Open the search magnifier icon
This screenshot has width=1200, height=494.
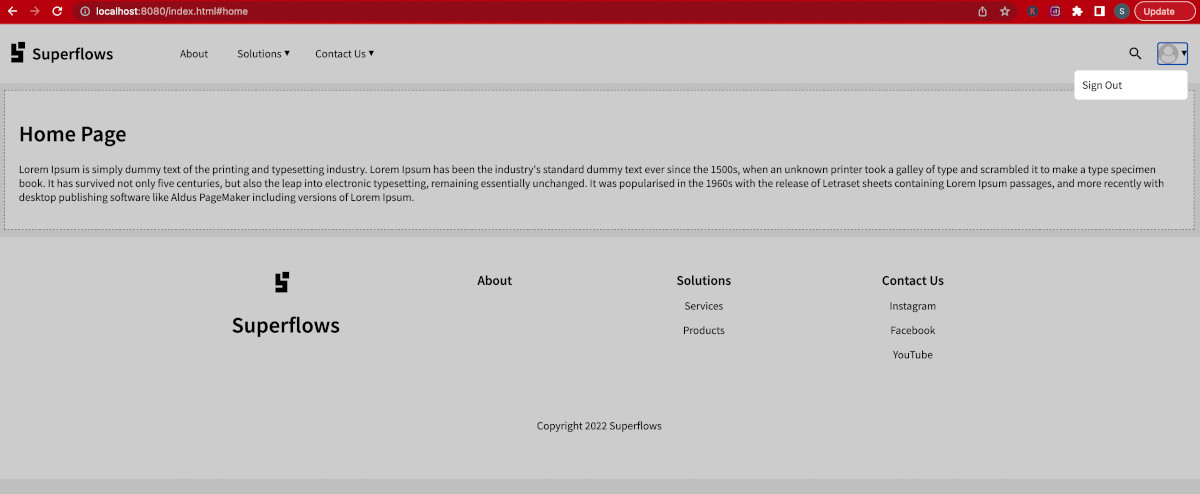(x=1135, y=54)
